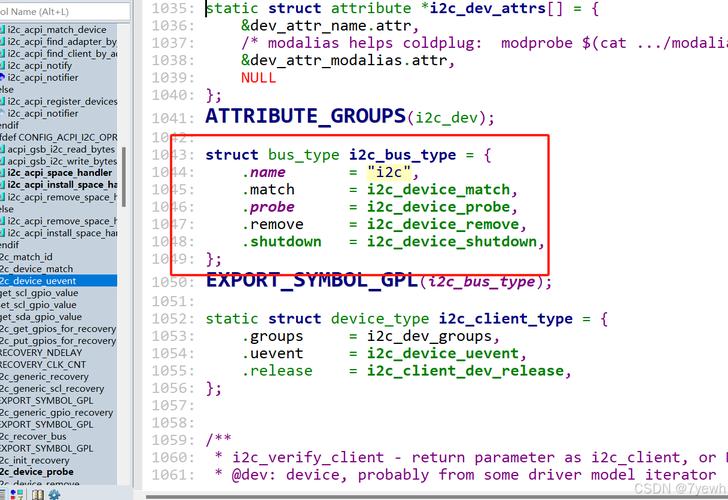Jump to i2c_generic_scl_recovery symbol
This screenshot has width=728, height=500.
pyautogui.click(x=52, y=389)
